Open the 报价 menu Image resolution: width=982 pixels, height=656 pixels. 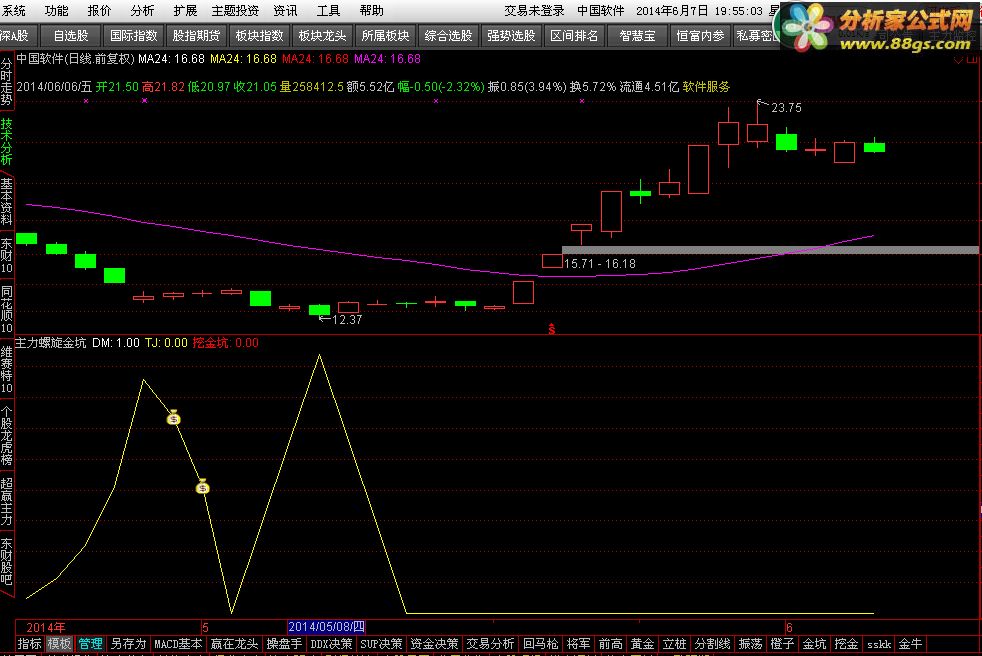(99, 11)
